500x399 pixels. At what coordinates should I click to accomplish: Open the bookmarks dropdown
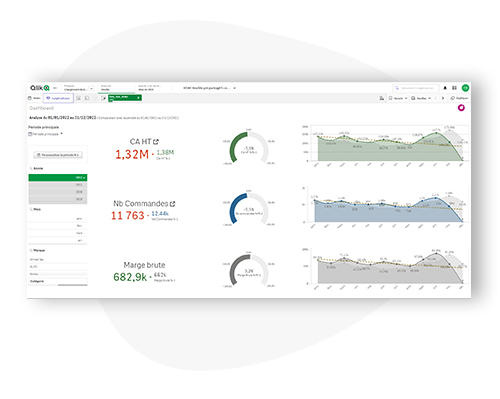[x=398, y=98]
